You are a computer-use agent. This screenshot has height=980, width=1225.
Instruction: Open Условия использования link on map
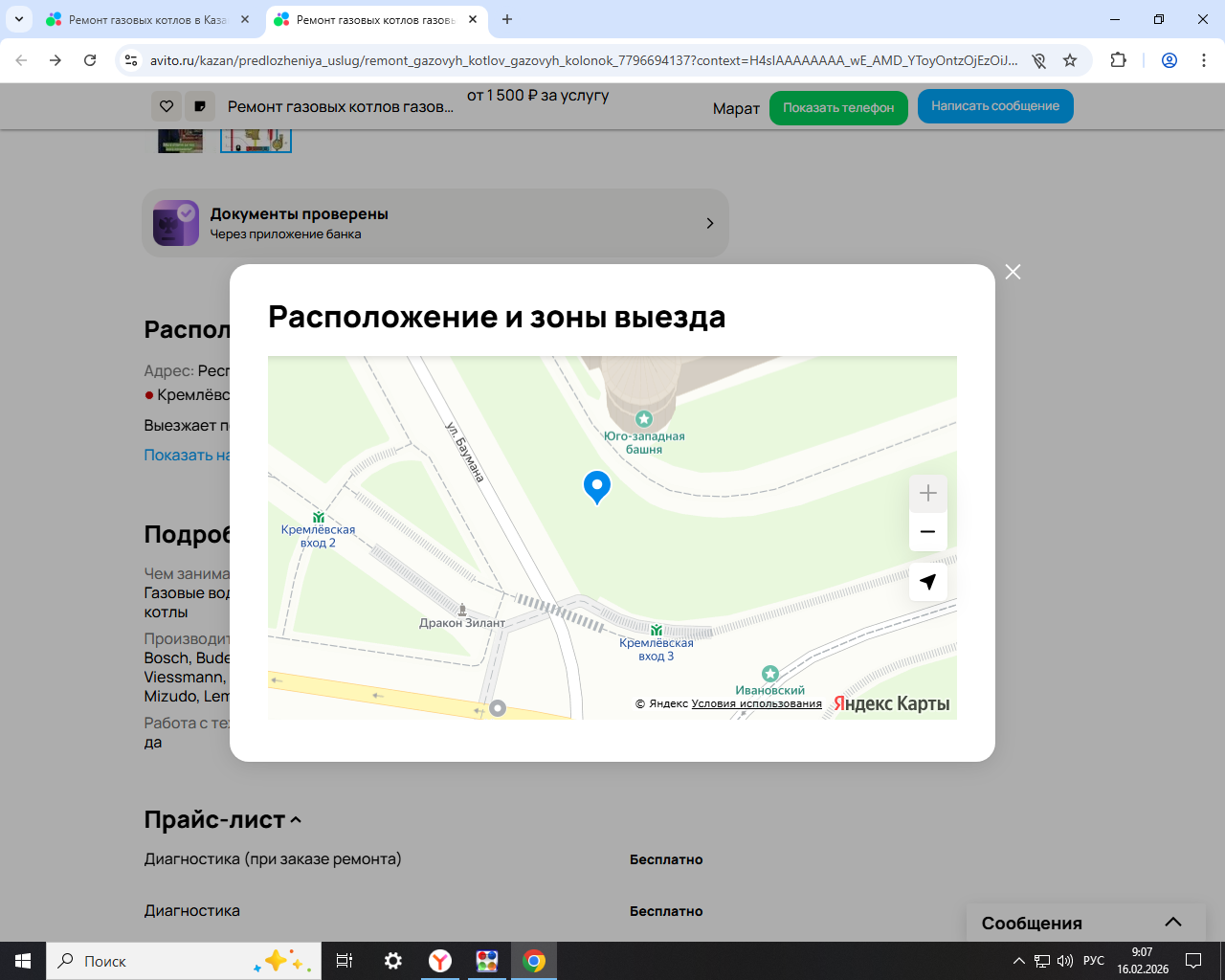tap(756, 703)
